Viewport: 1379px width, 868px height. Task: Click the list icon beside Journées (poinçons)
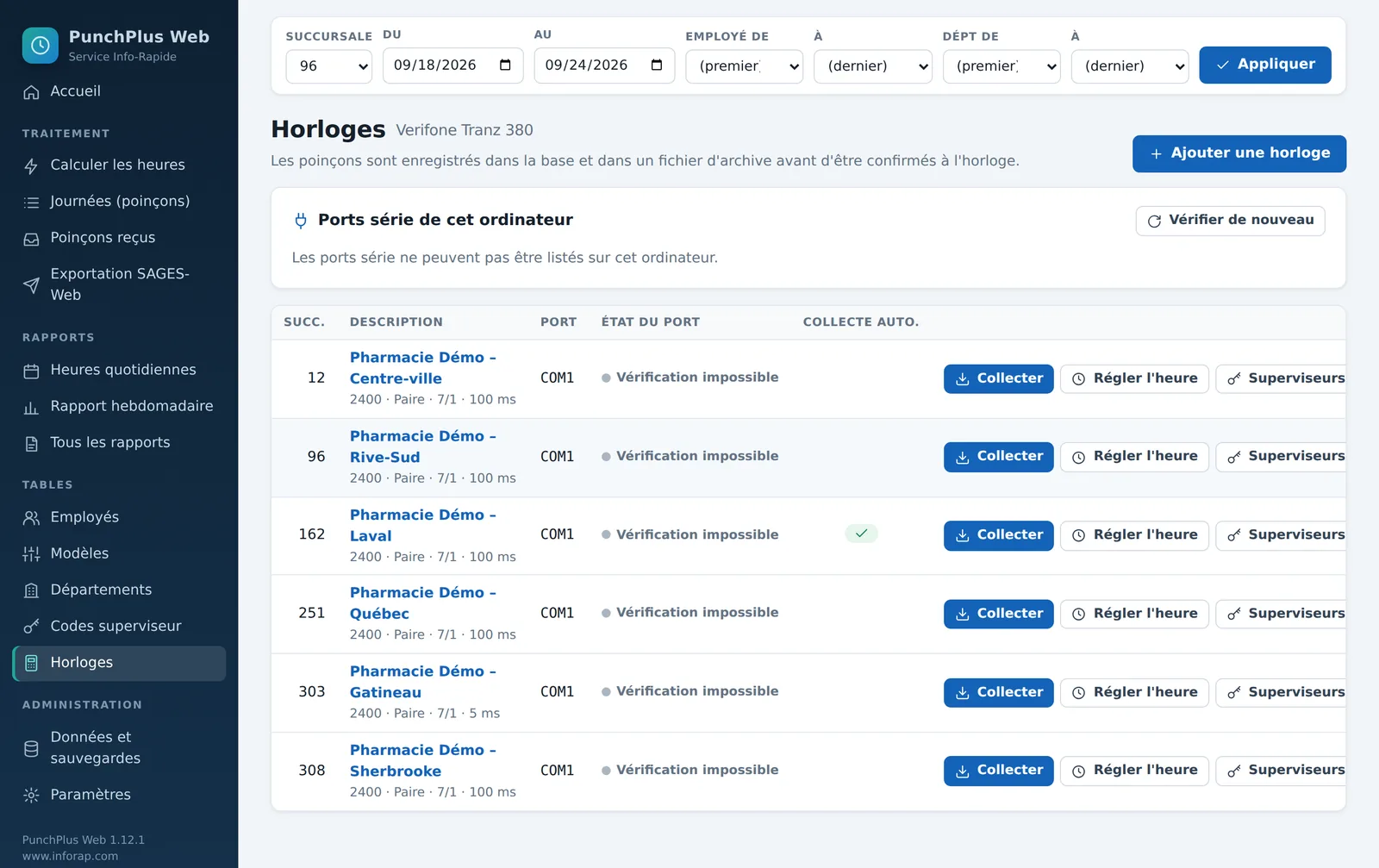(31, 202)
